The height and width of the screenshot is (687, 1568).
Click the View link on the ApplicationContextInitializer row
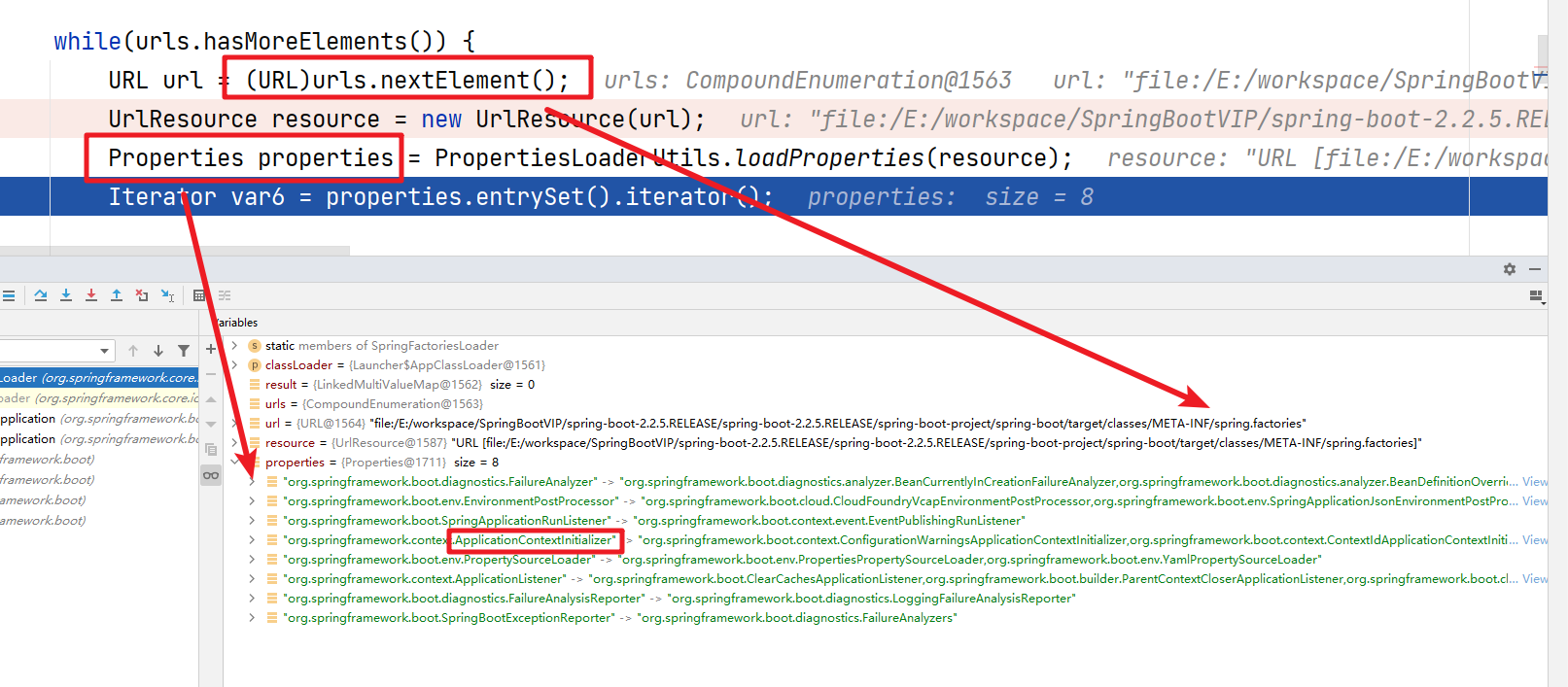[x=1535, y=539]
